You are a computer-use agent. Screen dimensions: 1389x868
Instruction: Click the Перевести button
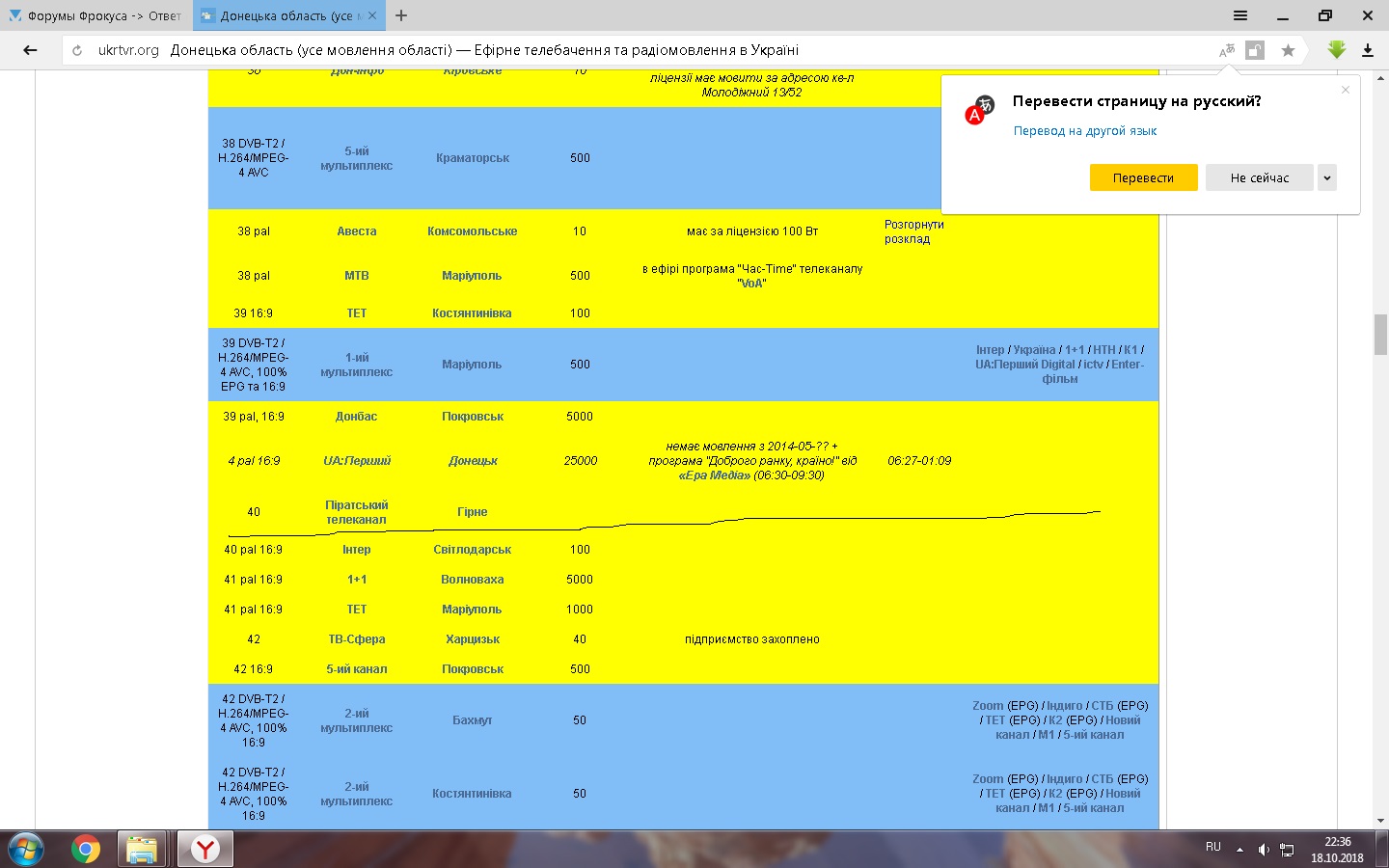pyautogui.click(x=1143, y=177)
